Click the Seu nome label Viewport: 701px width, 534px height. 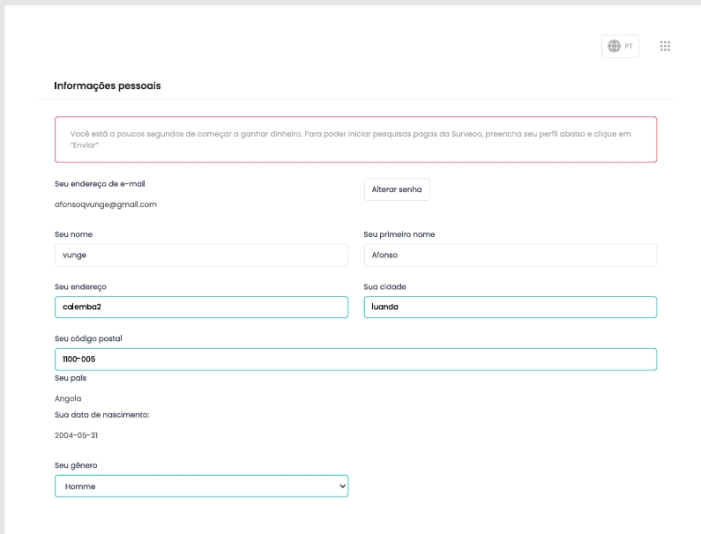[x=75, y=234]
